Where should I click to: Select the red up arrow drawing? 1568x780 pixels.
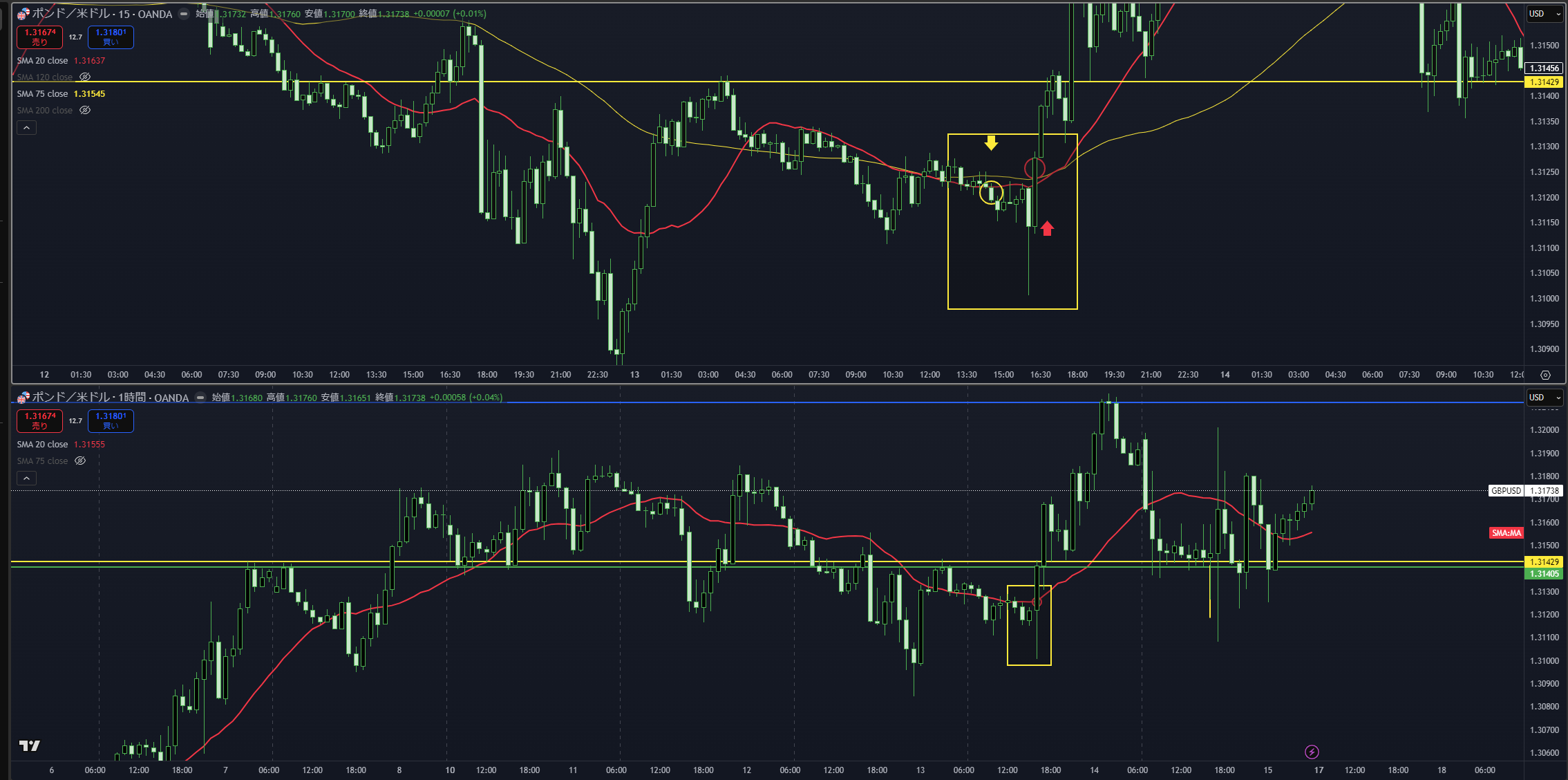pos(1047,228)
